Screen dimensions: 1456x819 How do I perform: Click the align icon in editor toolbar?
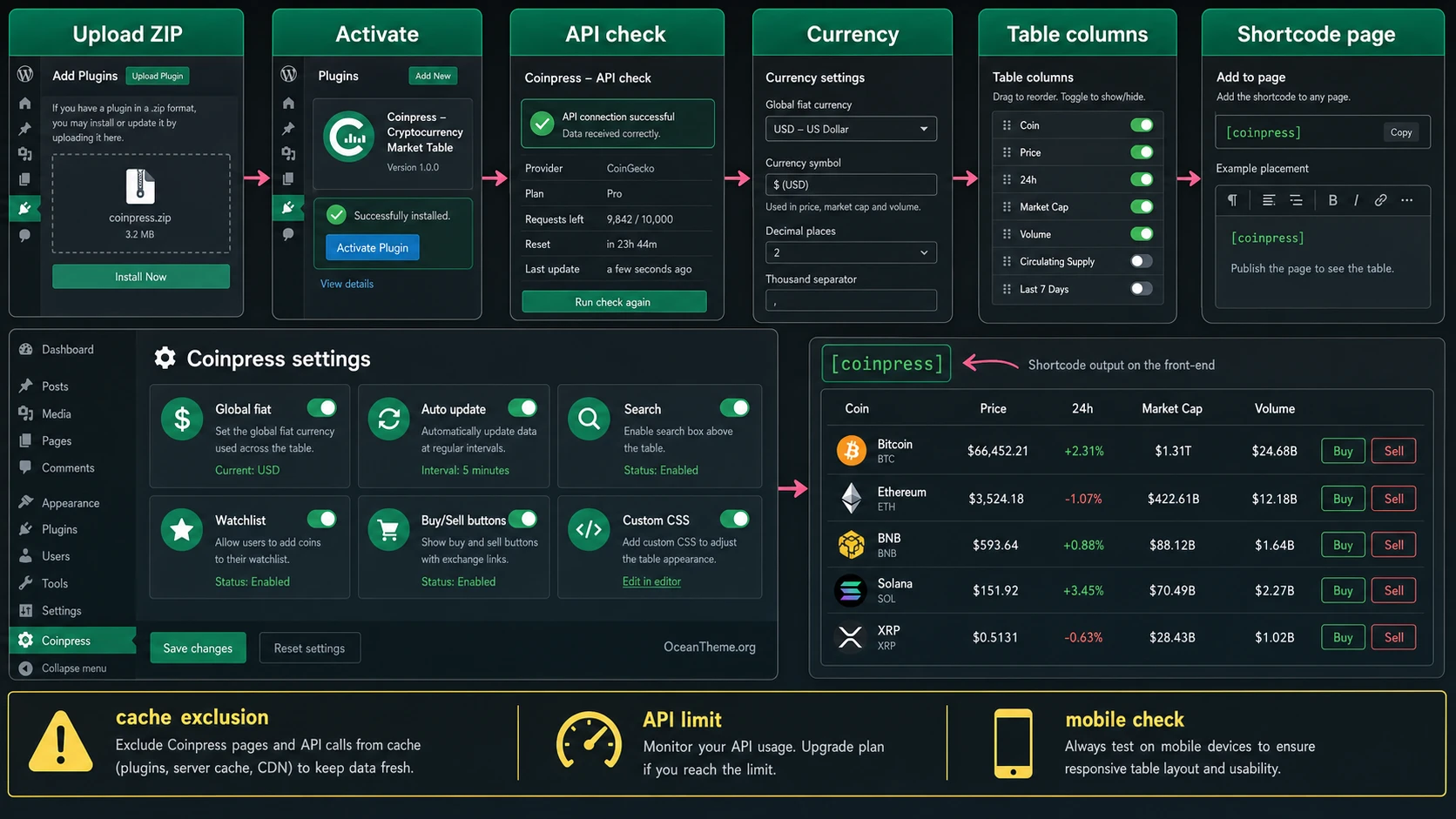[x=1269, y=200]
